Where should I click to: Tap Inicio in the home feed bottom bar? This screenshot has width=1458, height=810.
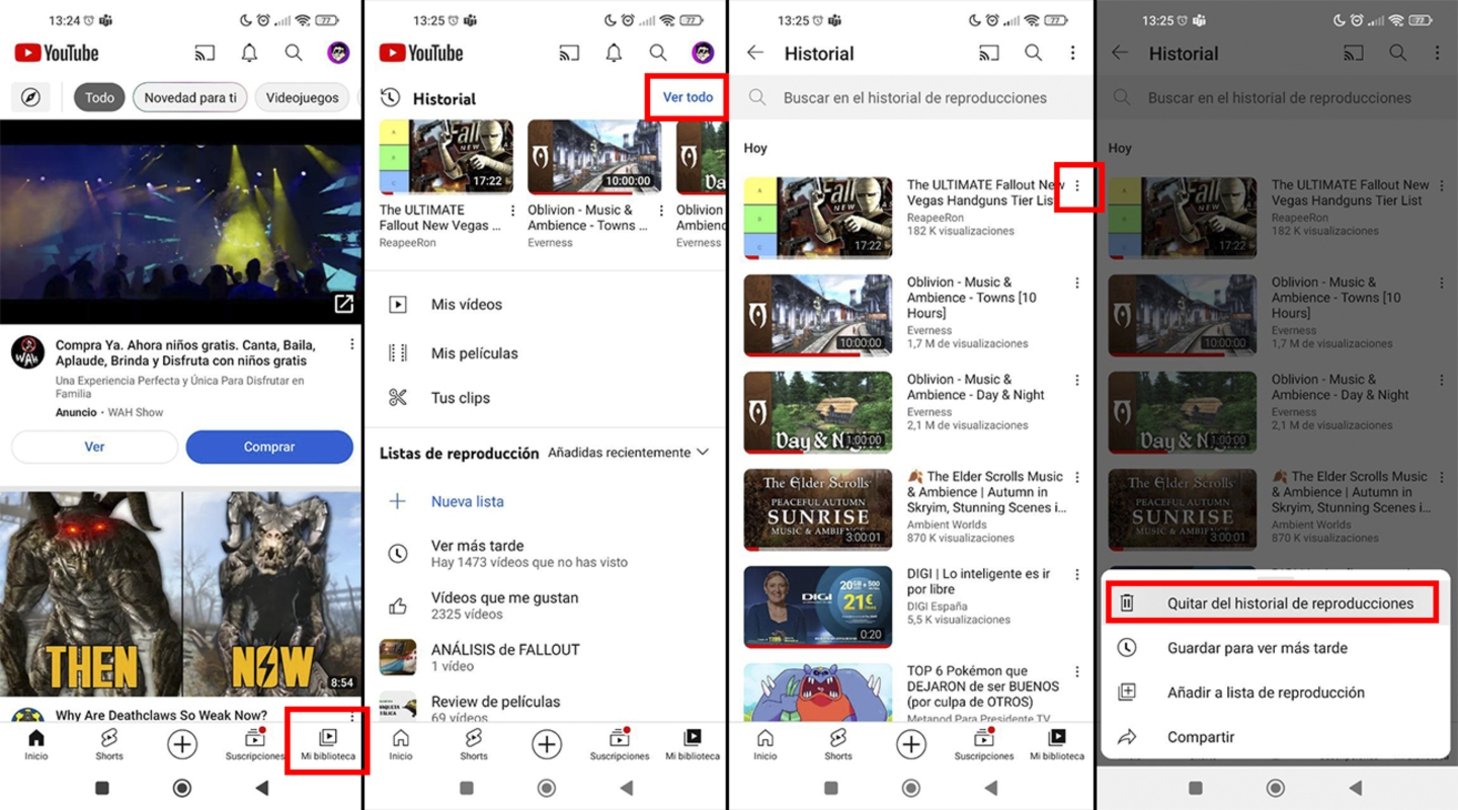[36, 745]
